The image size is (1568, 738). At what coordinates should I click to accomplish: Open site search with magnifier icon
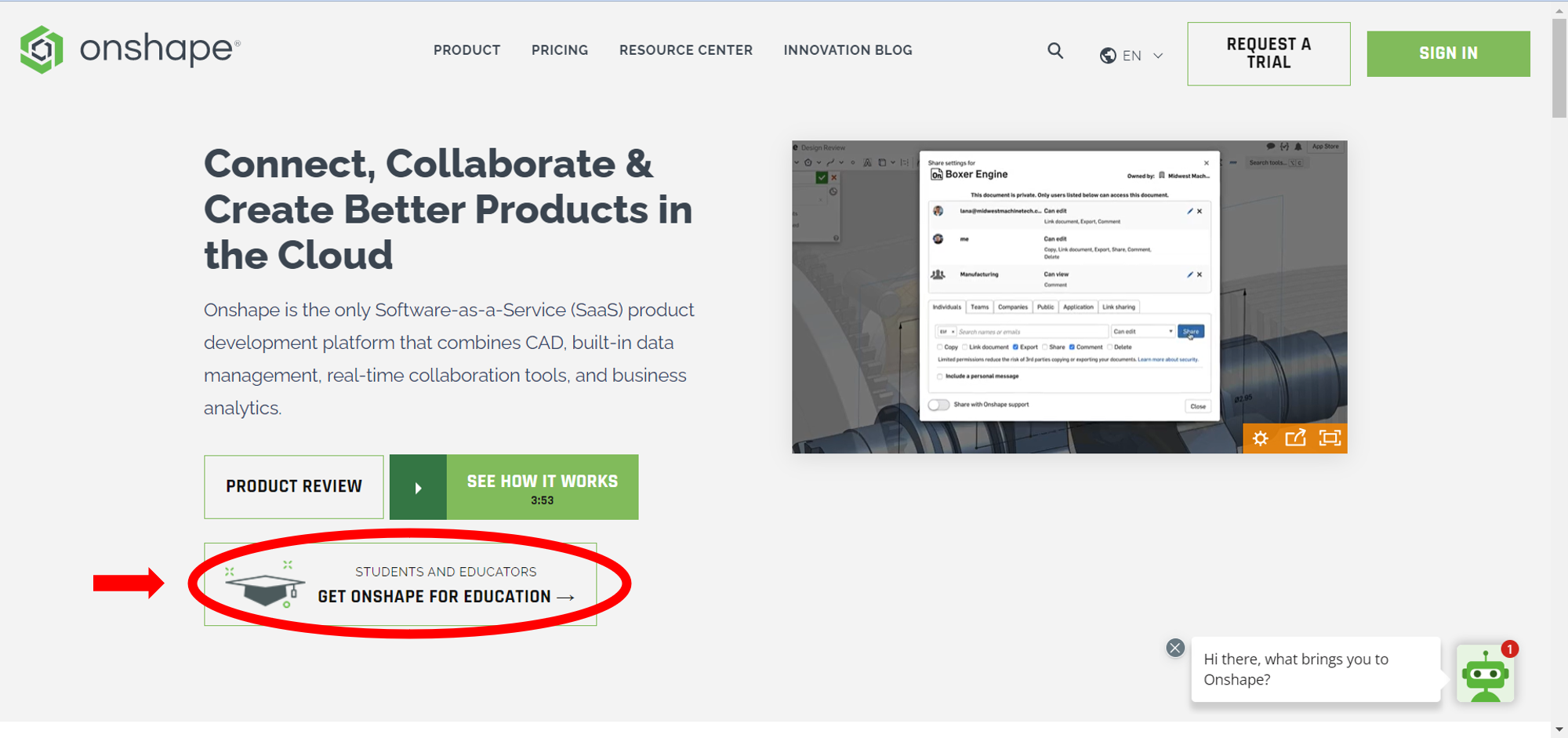(1055, 51)
